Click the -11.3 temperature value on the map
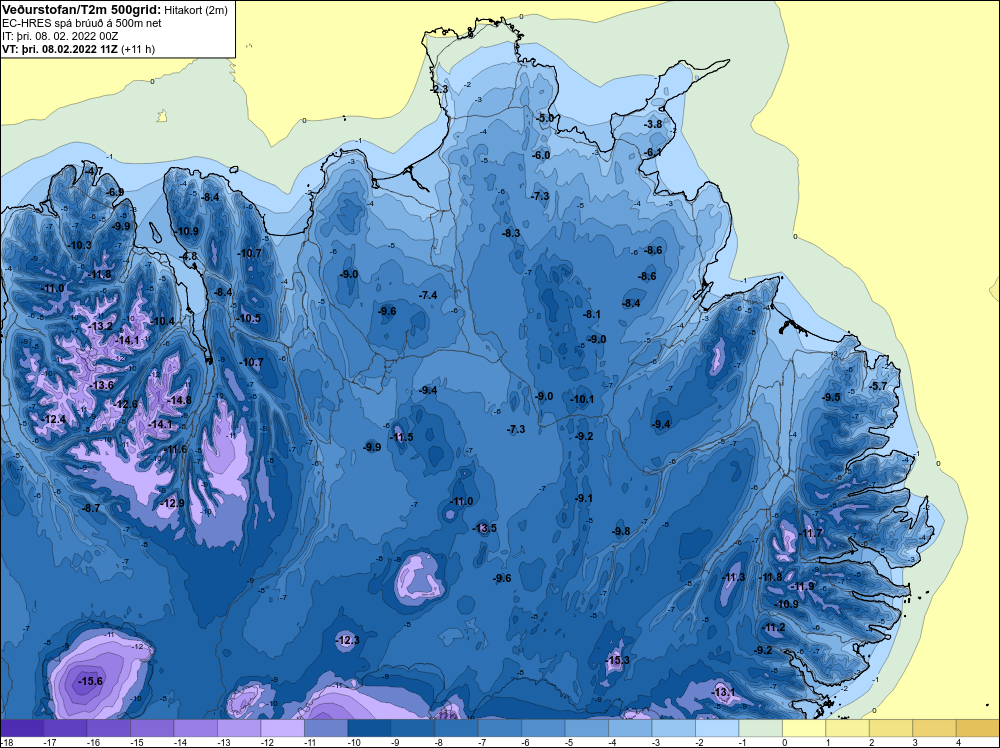1000x748 pixels. (733, 577)
